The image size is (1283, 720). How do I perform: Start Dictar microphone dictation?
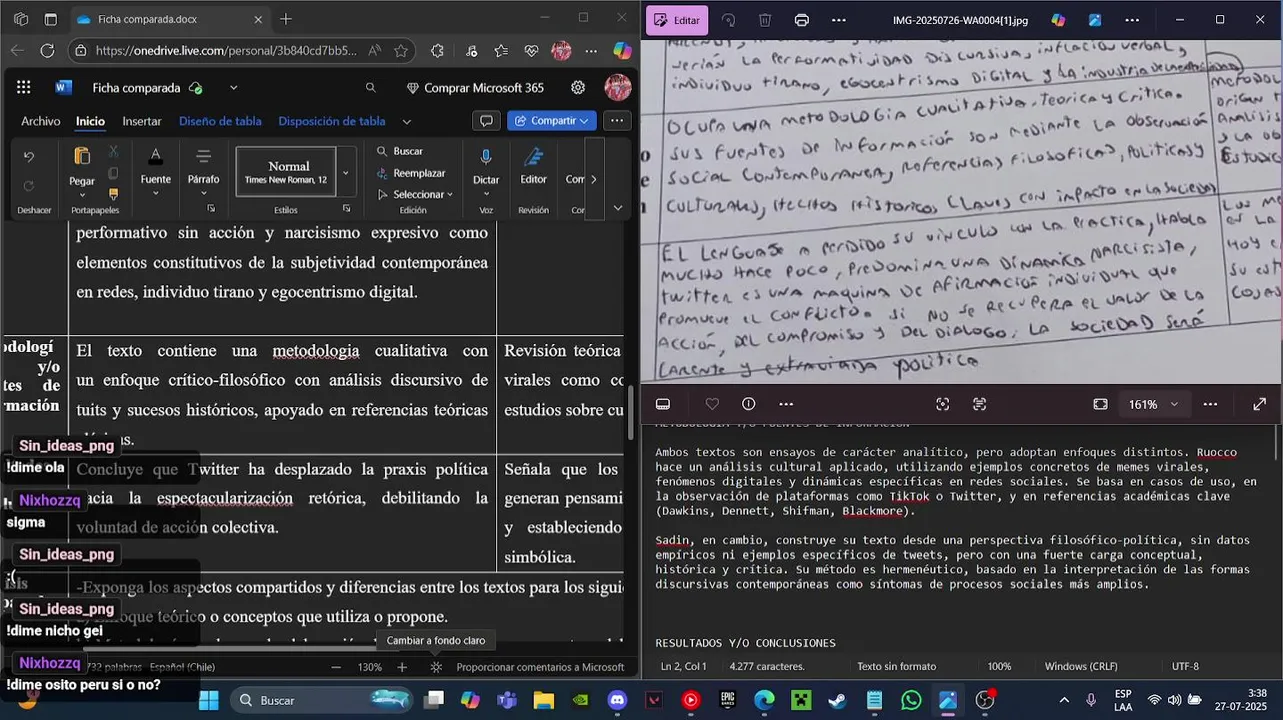[x=486, y=166]
